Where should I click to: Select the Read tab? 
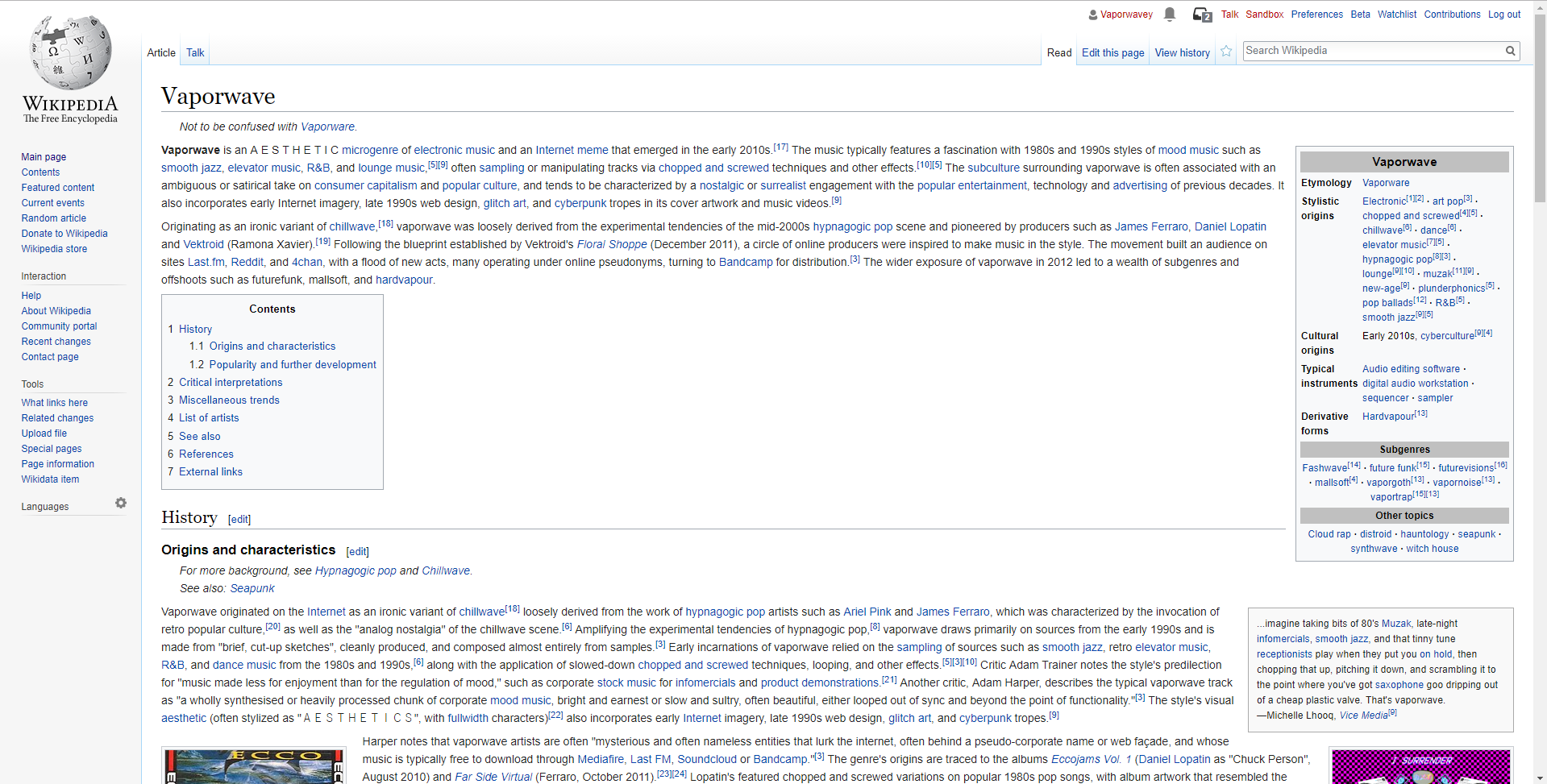1059,52
